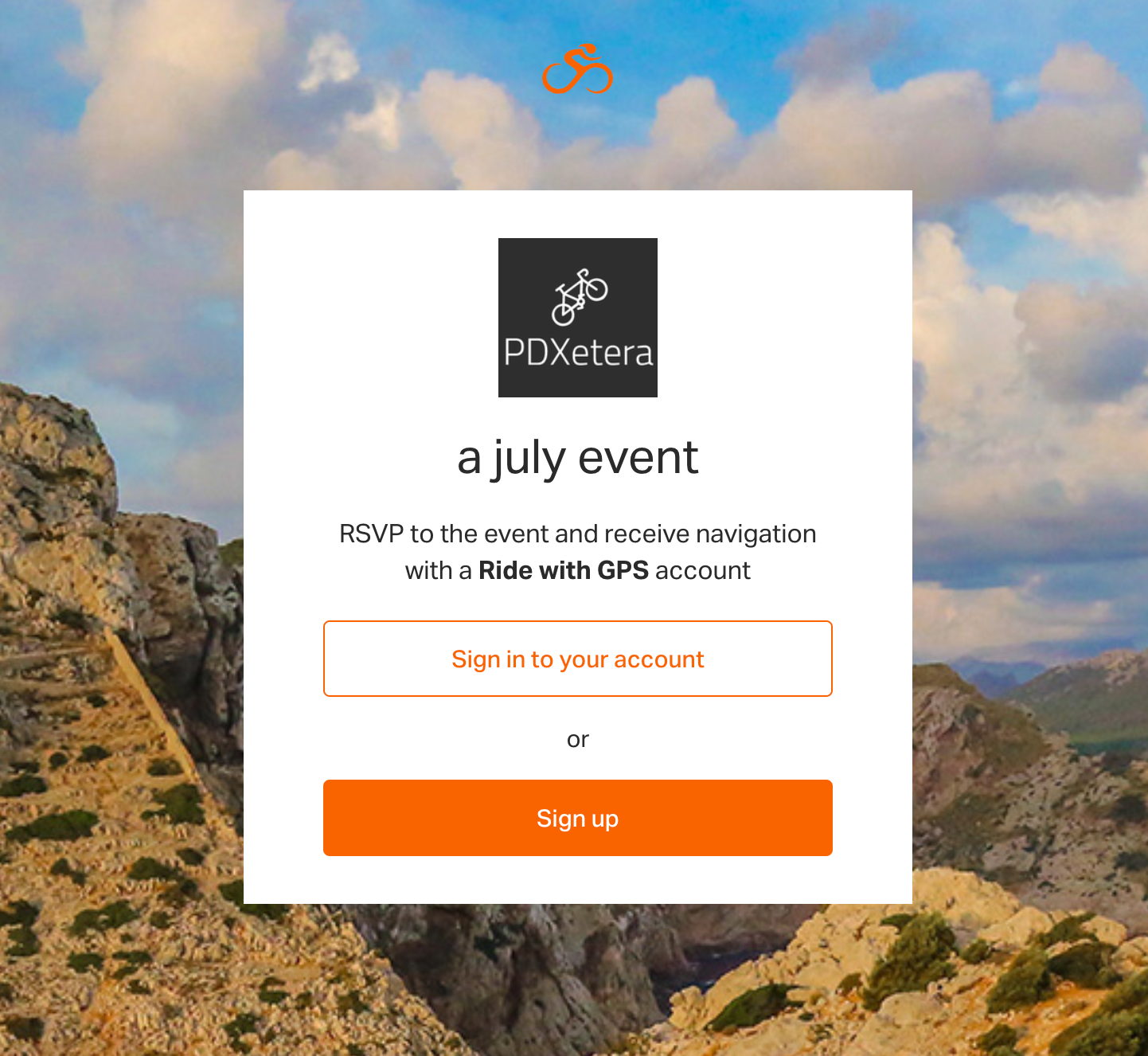Open the PDXetera club logo image
This screenshot has width=1148, height=1056.
click(578, 318)
